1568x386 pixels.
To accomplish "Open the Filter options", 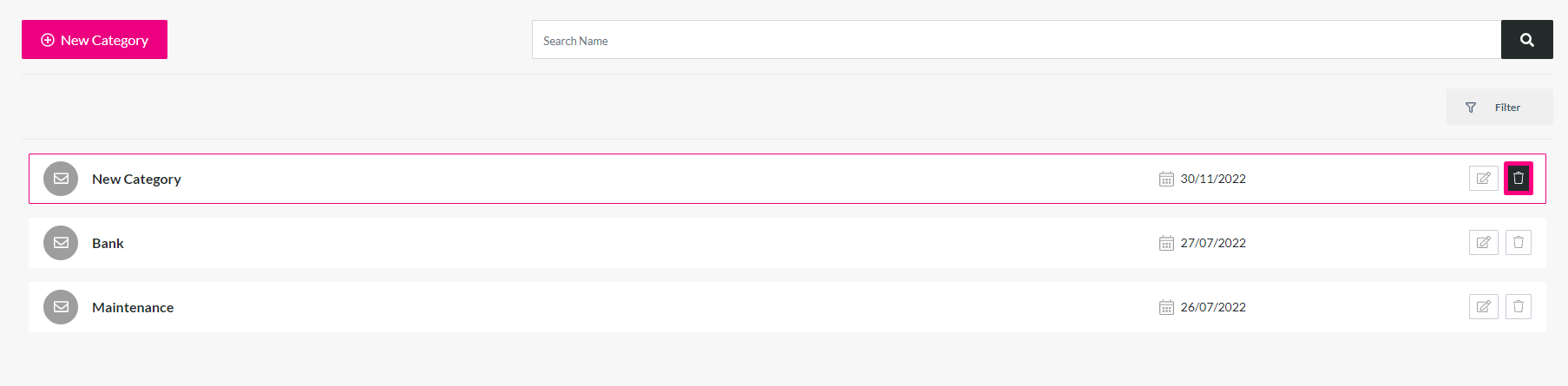I will [1499, 108].
